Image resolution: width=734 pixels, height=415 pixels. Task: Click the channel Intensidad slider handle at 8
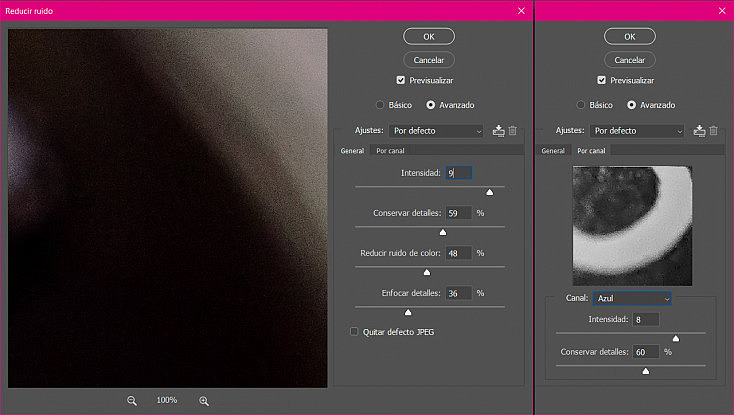pos(676,339)
